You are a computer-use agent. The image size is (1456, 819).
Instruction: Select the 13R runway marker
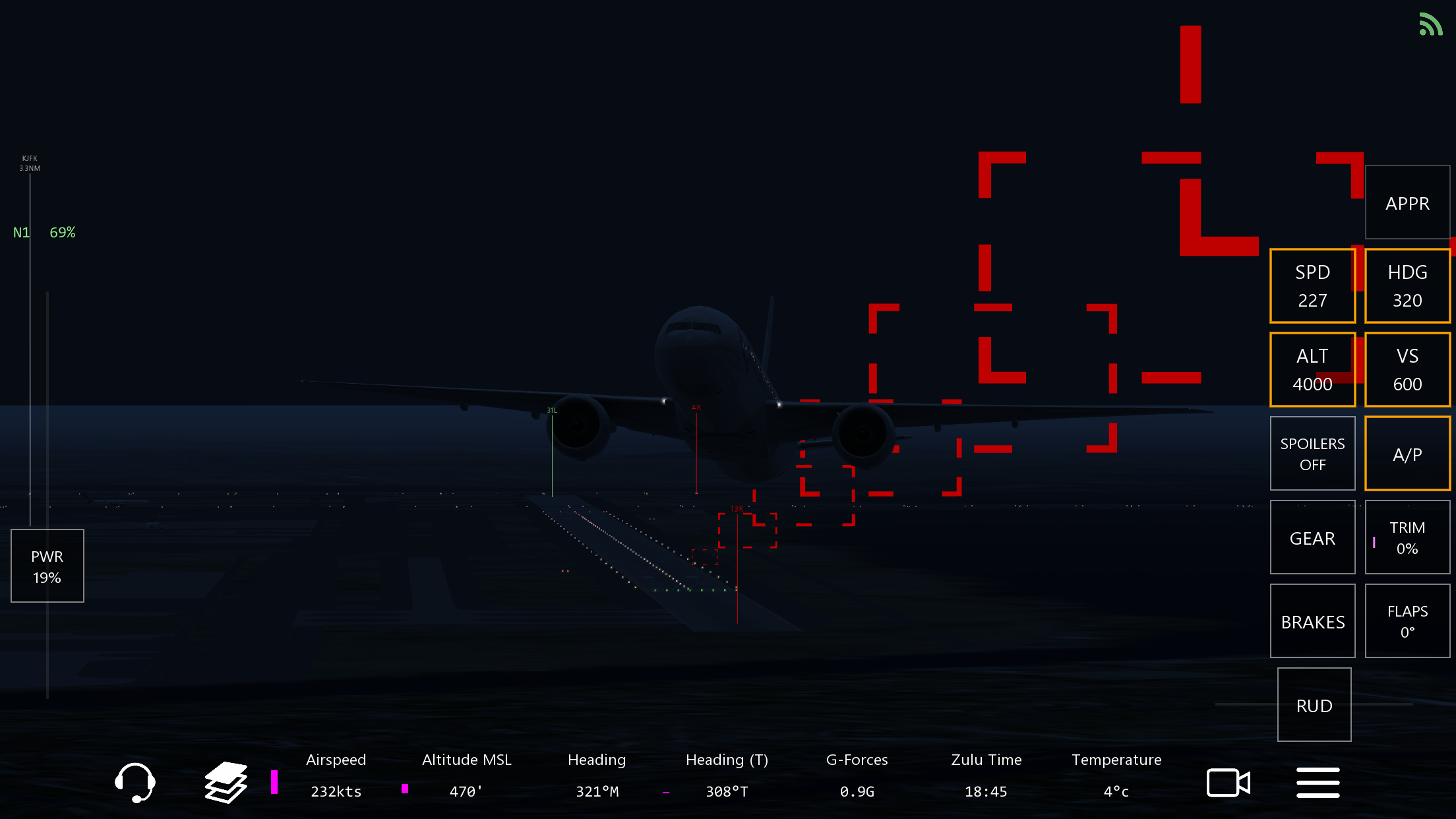click(737, 509)
